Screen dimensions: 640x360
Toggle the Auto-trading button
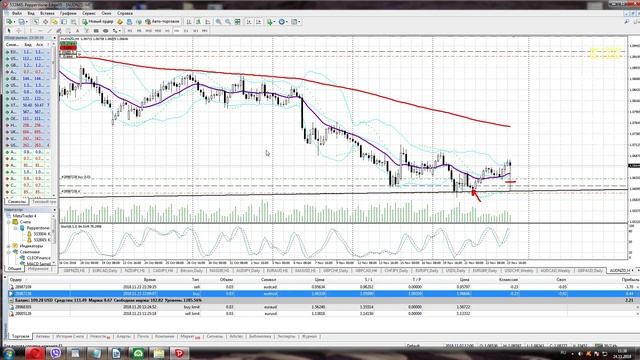162,22
